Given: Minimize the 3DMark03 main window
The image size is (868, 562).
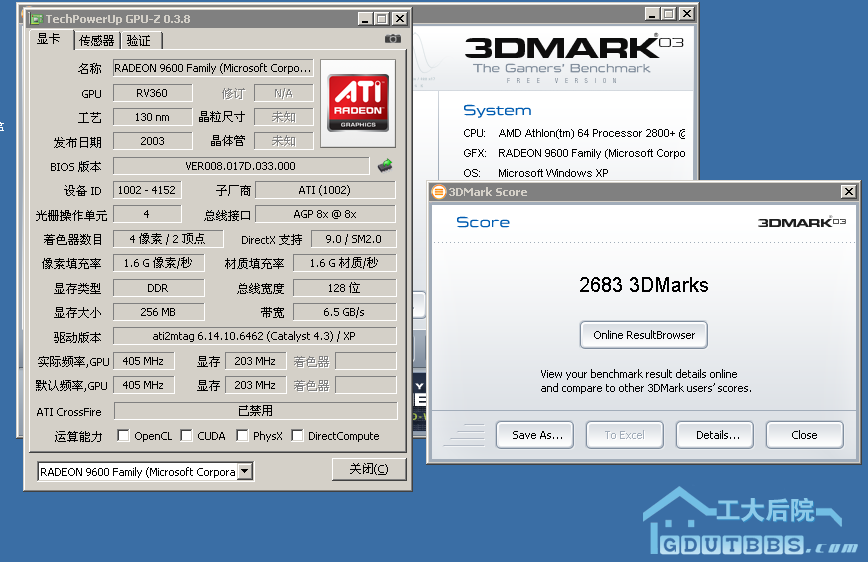Looking at the screenshot, I should click(652, 13).
